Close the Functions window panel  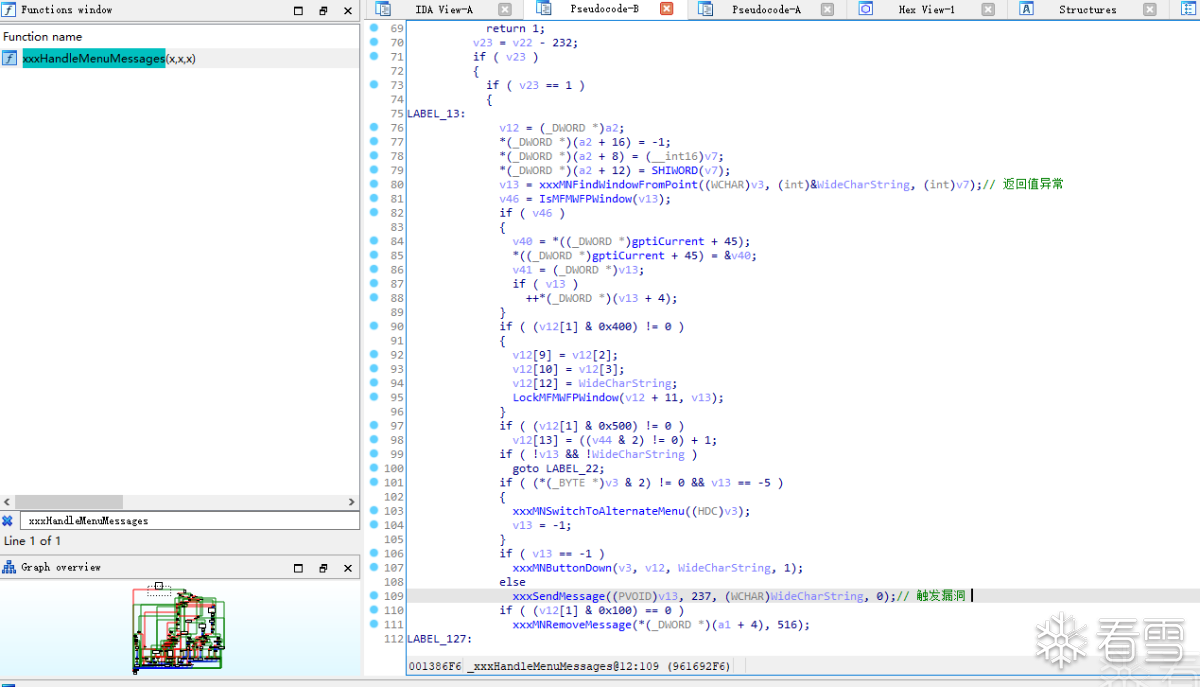347,10
